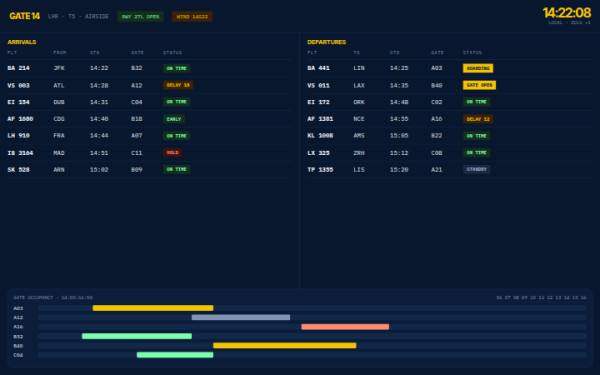The height and width of the screenshot is (375, 600).
Task: Click the salmon occupancy bar on row A16
Action: (345, 327)
